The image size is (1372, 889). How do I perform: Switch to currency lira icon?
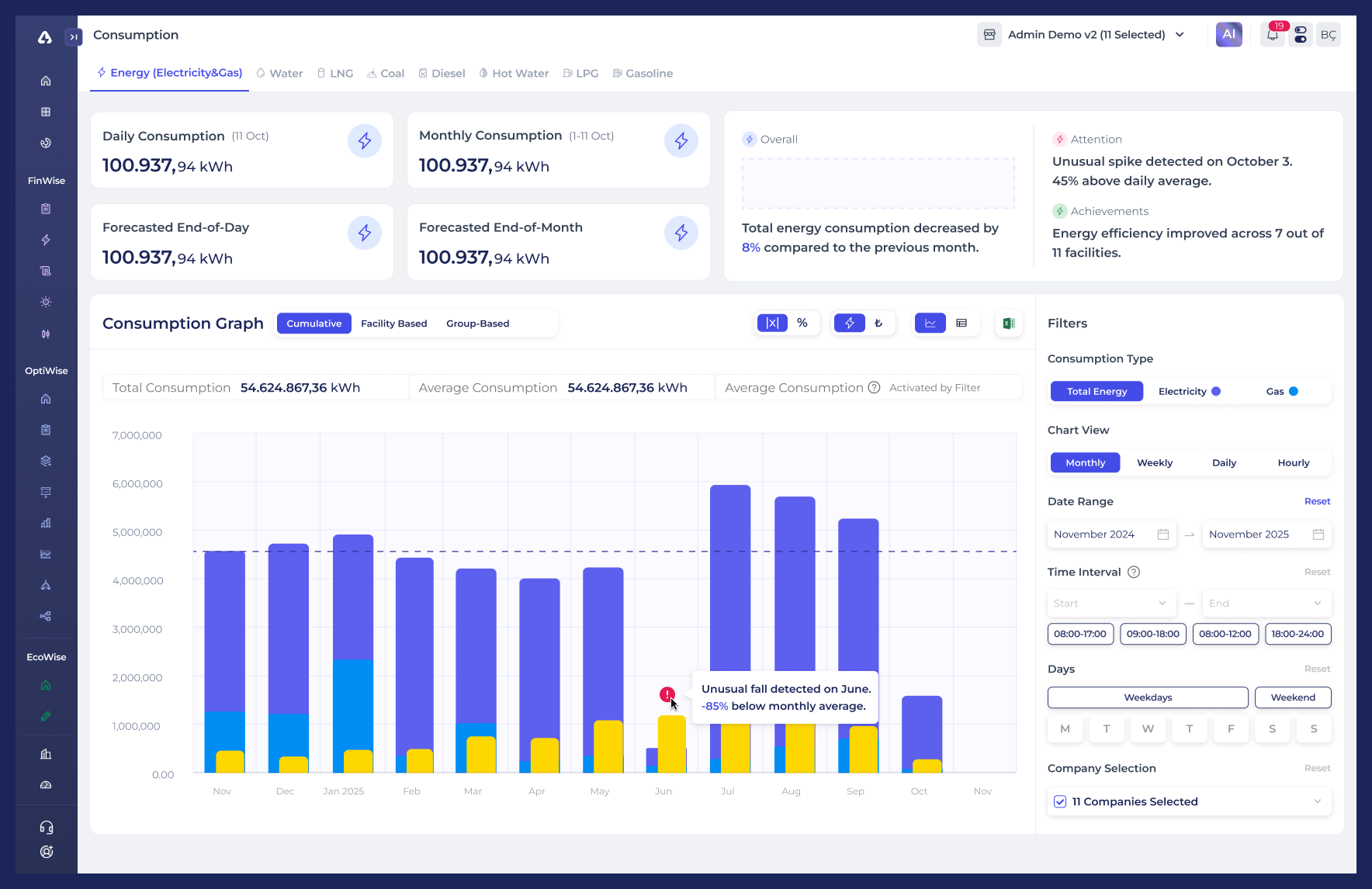878,323
